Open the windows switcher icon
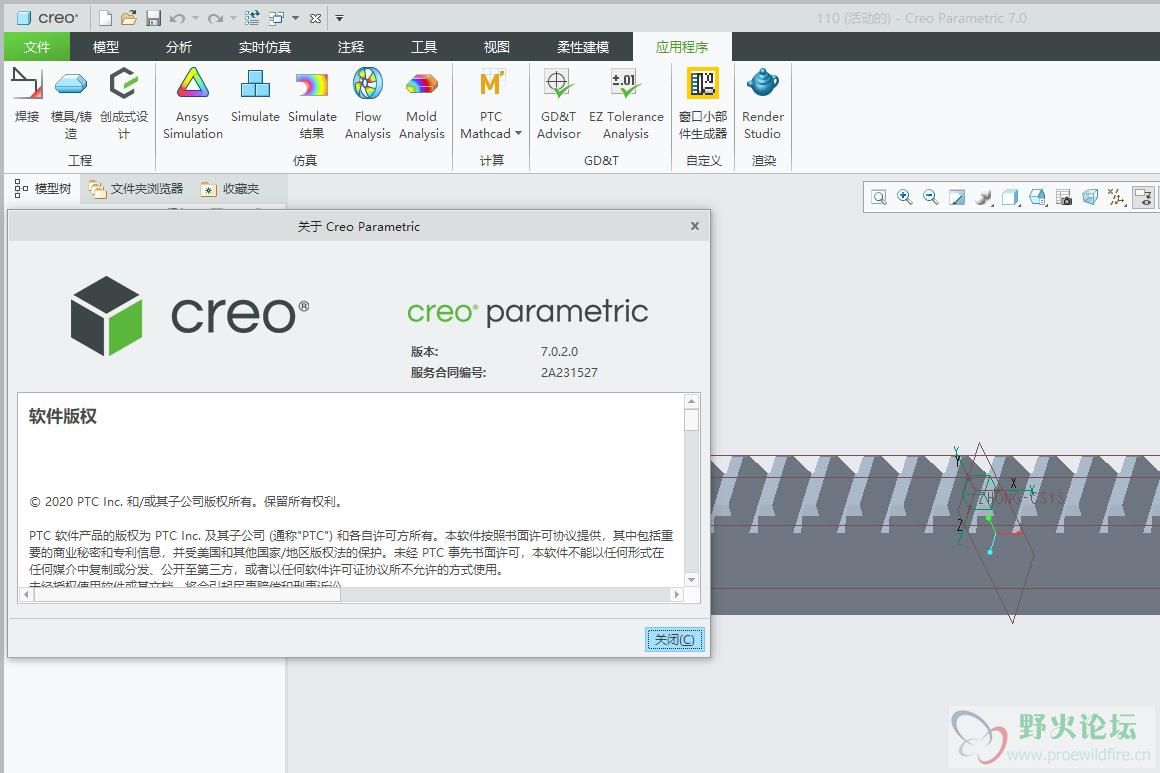Screen dimensions: 1160x773 277,18
